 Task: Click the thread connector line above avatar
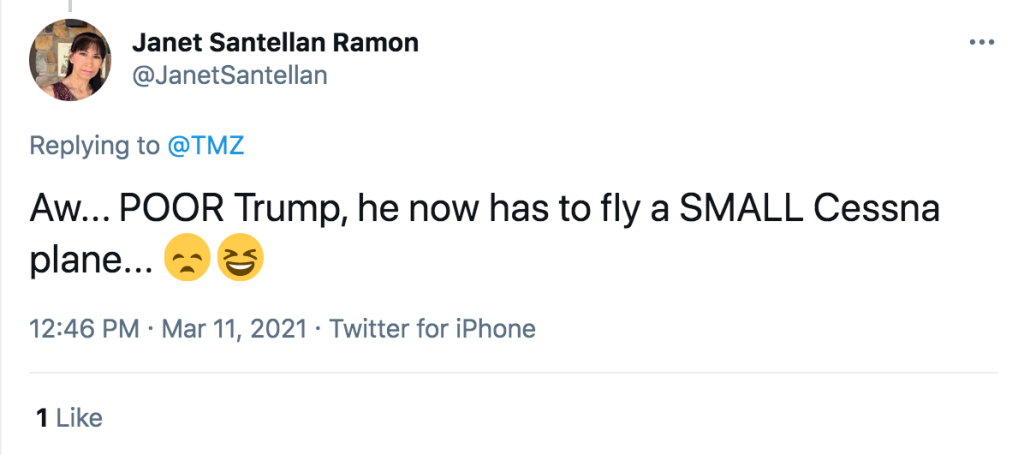click(x=69, y=5)
